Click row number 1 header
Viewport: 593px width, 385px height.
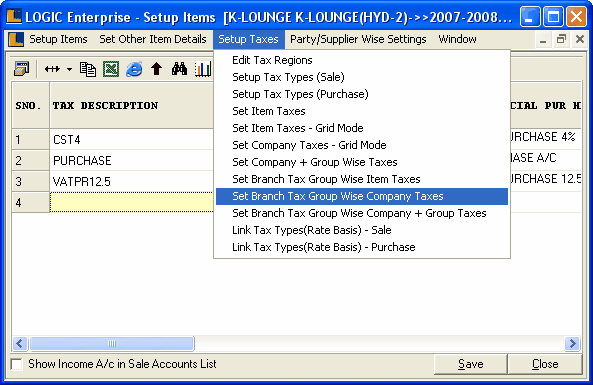click(31, 140)
